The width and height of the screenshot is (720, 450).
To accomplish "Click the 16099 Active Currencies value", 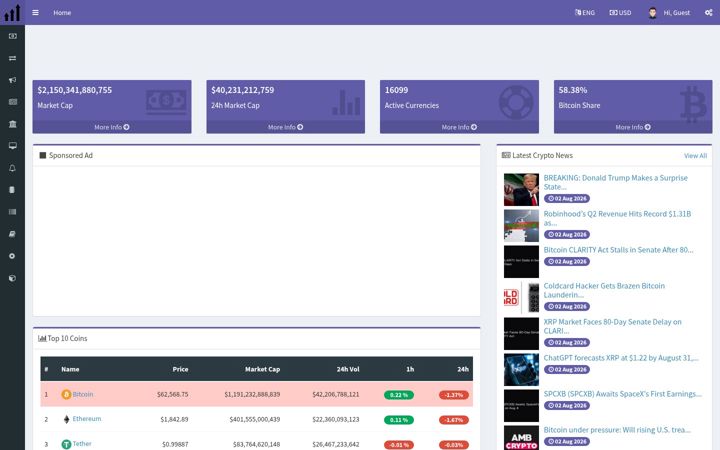I will click(396, 90).
